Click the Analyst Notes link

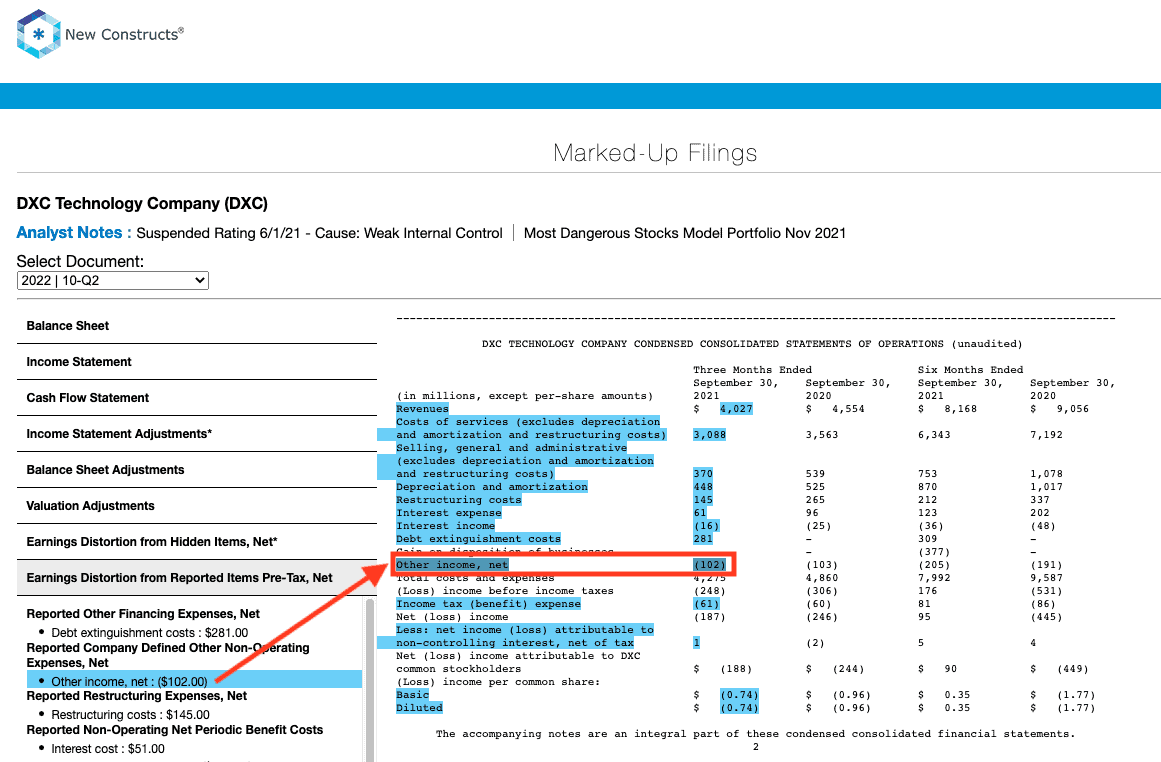[x=74, y=233]
